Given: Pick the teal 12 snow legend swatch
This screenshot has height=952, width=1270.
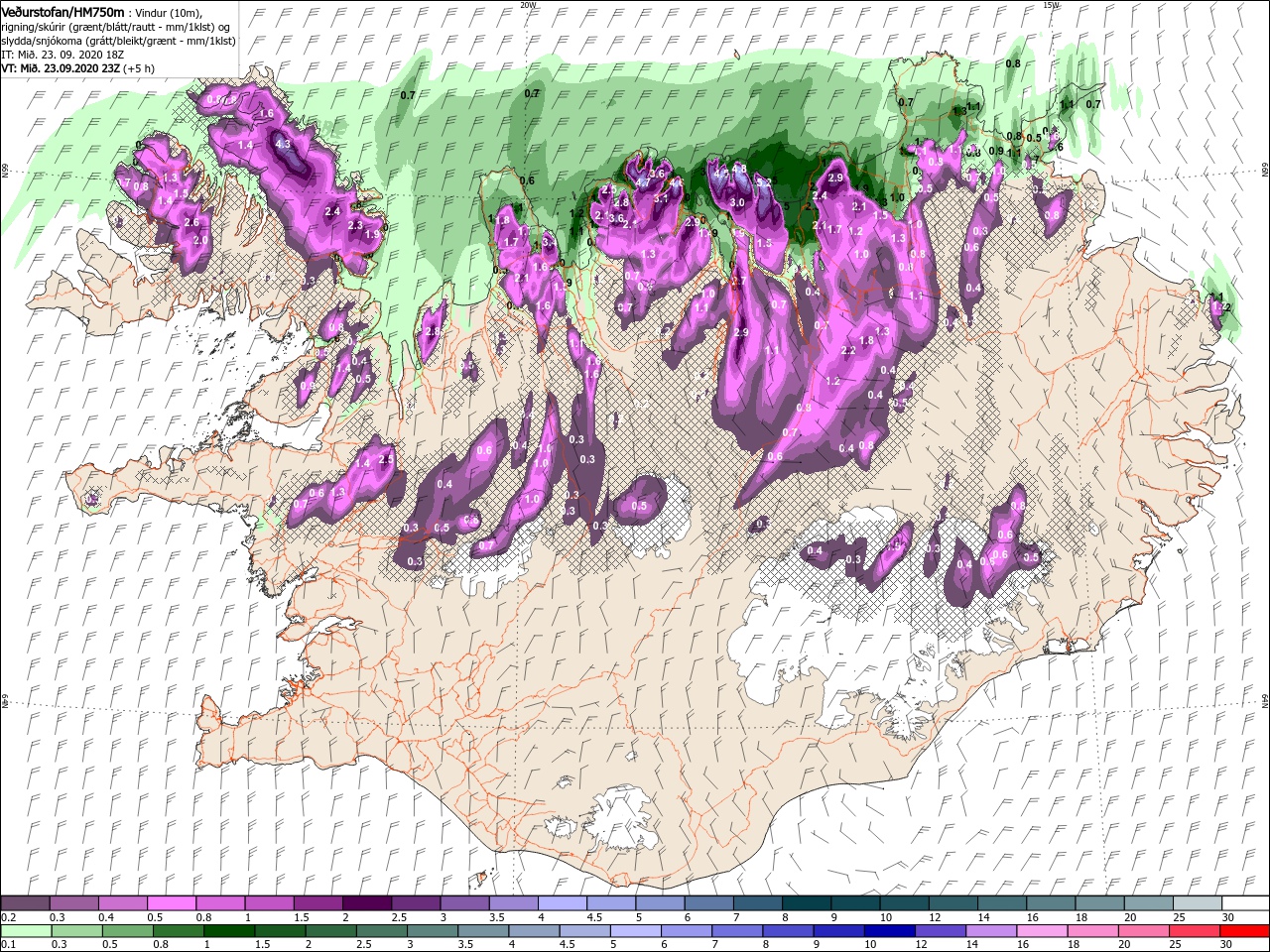Looking at the screenshot, I should 952,902.
